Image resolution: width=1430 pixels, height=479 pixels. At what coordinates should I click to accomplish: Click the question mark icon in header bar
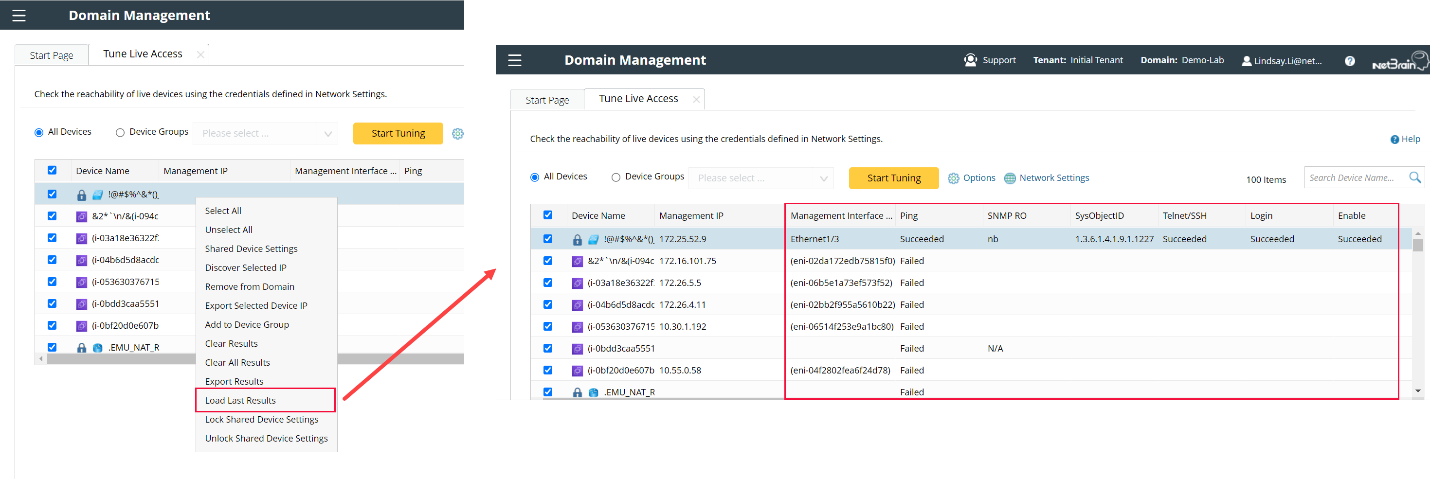pyautogui.click(x=1350, y=61)
